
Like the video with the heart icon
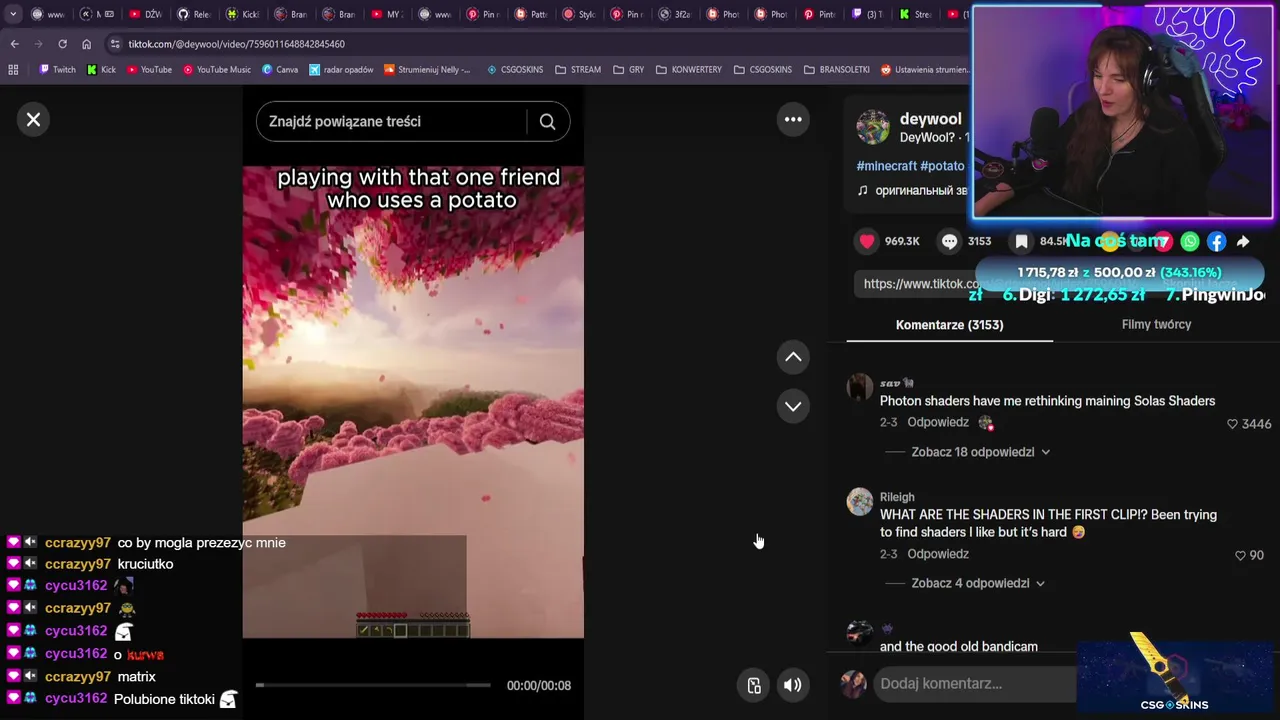(x=867, y=241)
